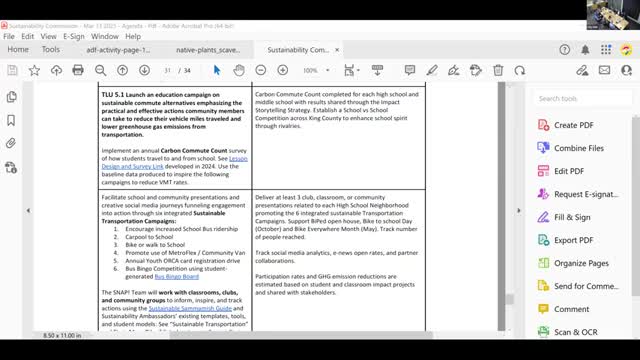The image size is (640, 360).
Task: Click the Add comment speech bubble
Action: point(410,70)
